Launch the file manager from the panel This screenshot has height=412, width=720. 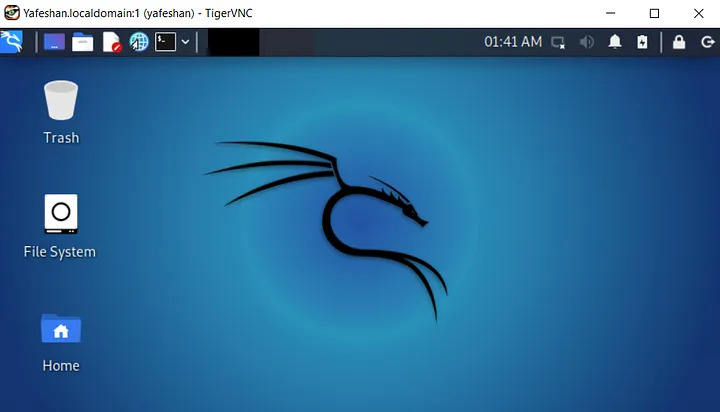point(82,42)
